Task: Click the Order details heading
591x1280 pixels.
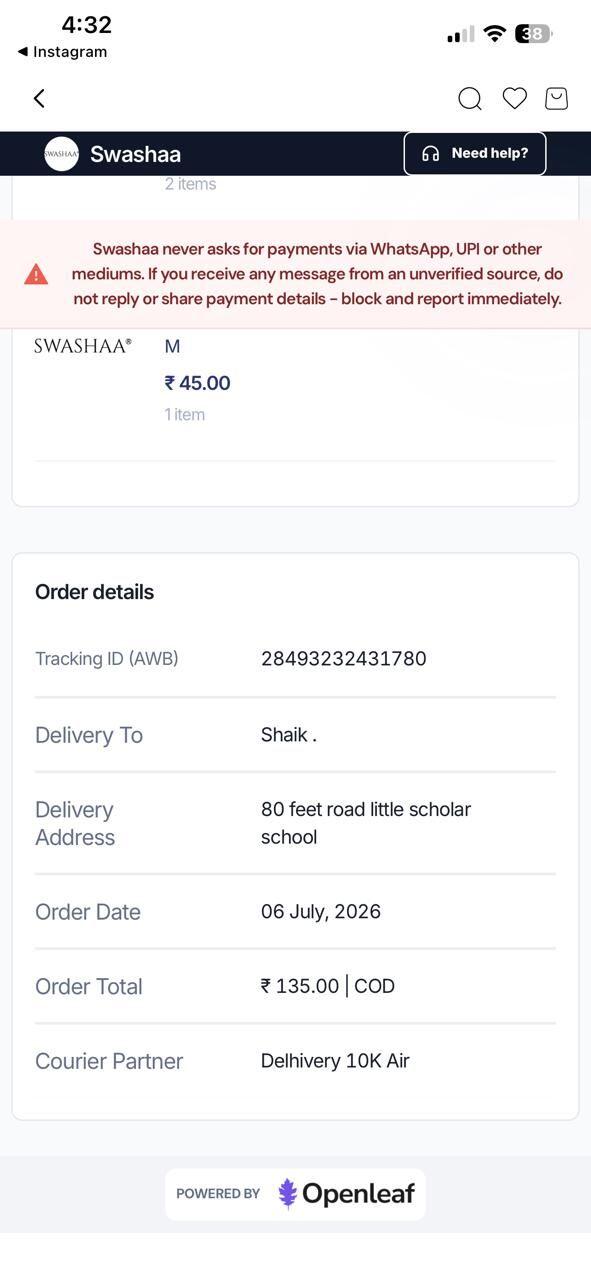Action: pos(94,592)
